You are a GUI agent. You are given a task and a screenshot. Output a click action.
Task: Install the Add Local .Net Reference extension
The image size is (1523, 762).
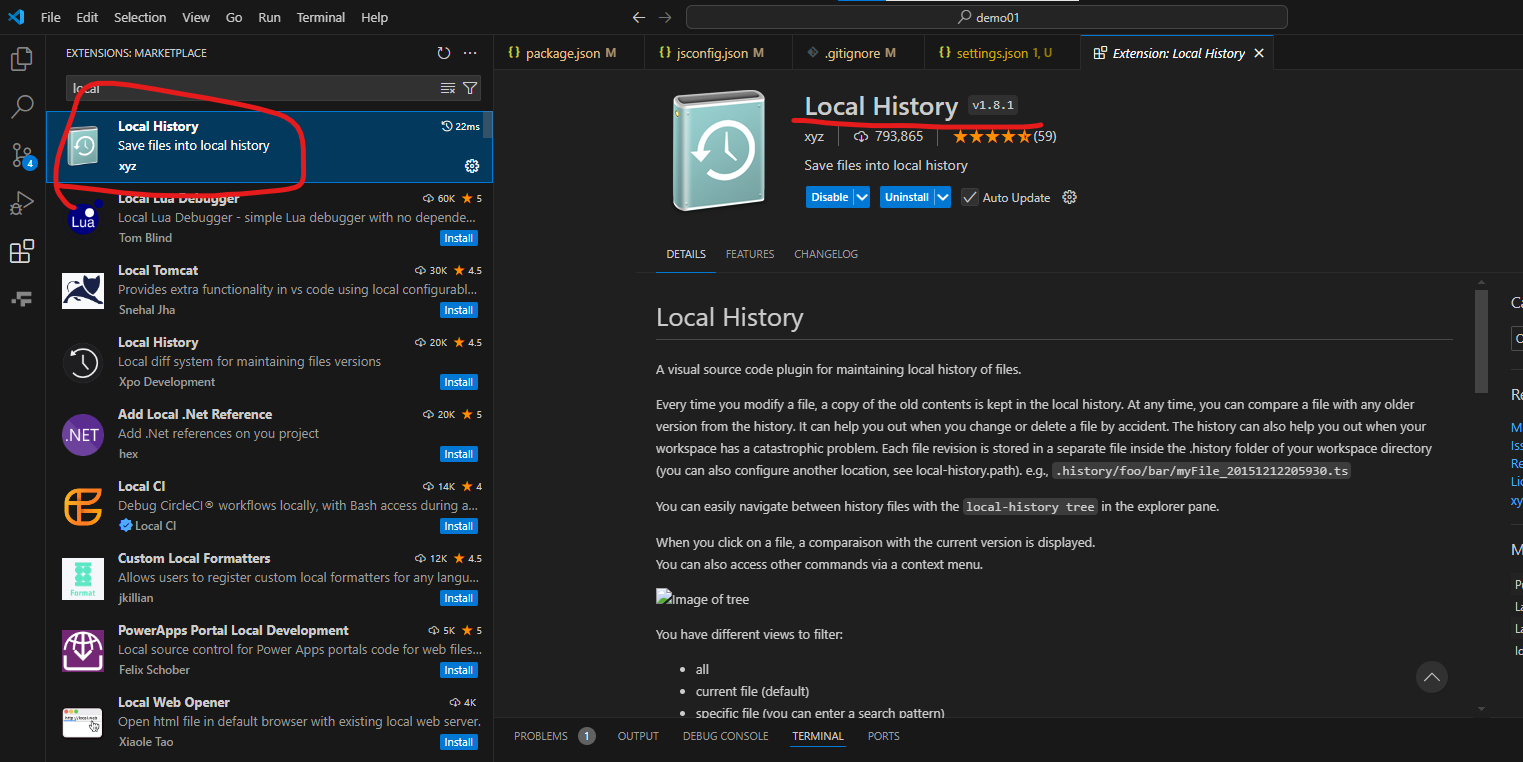pyautogui.click(x=459, y=454)
